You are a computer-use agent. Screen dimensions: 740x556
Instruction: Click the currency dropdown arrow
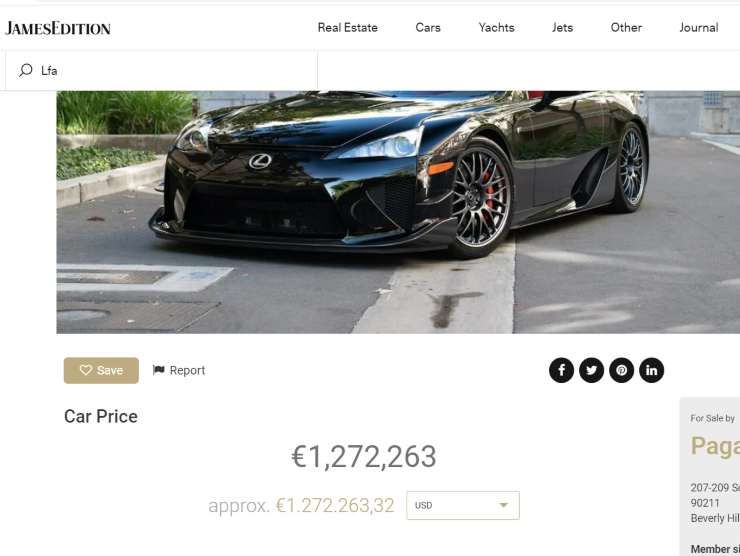[504, 505]
